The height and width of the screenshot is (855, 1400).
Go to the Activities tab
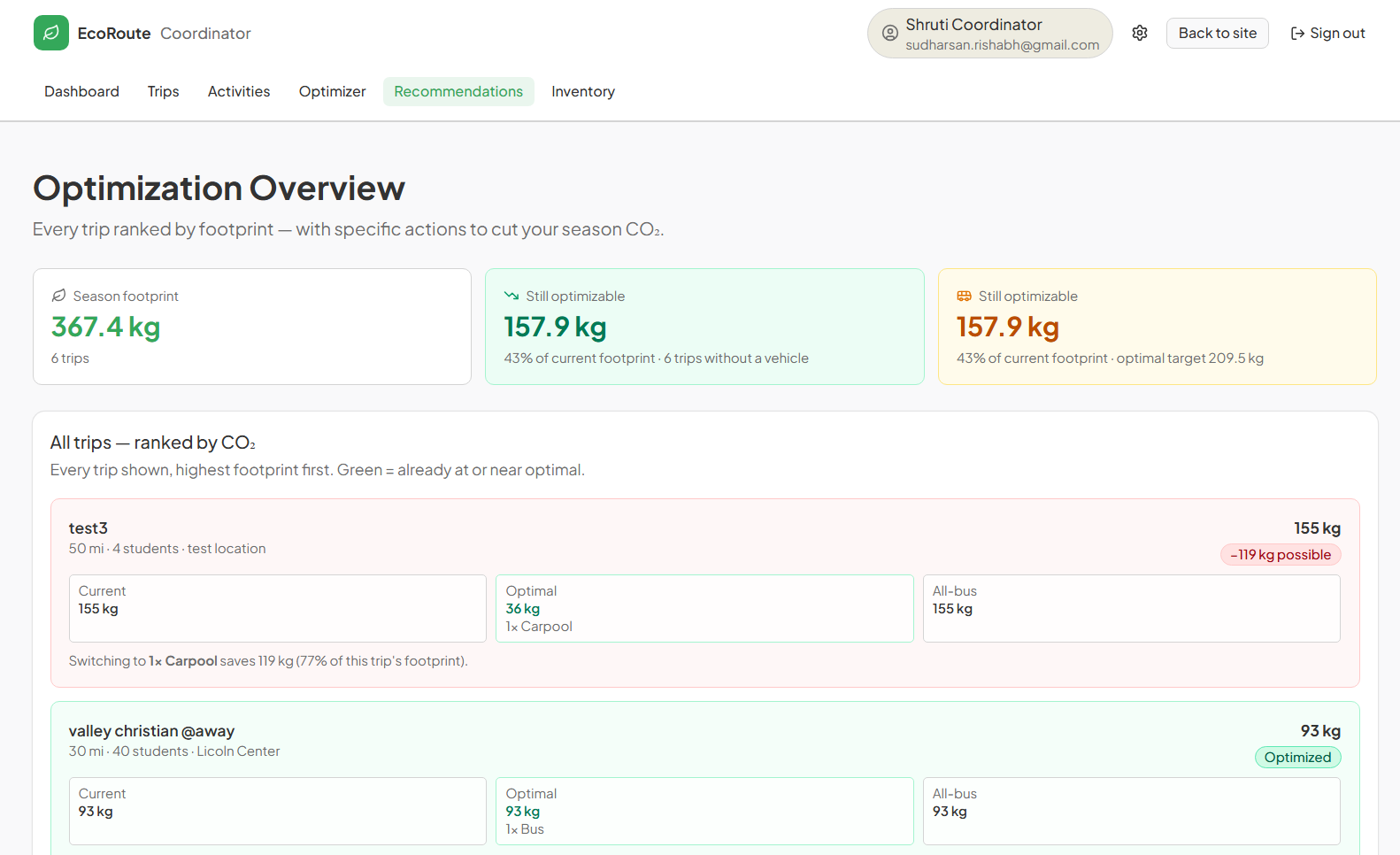[x=239, y=91]
